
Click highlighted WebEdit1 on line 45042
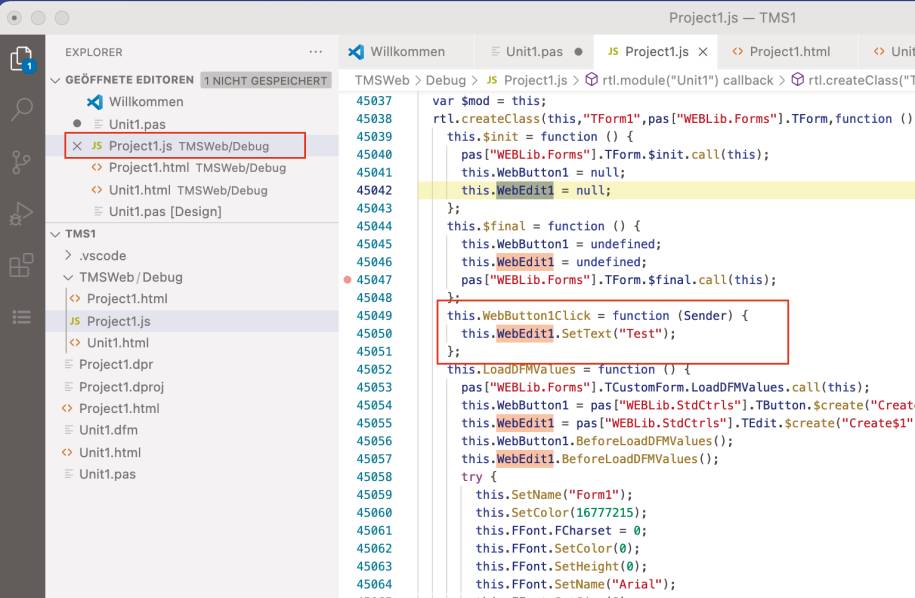(x=525, y=190)
